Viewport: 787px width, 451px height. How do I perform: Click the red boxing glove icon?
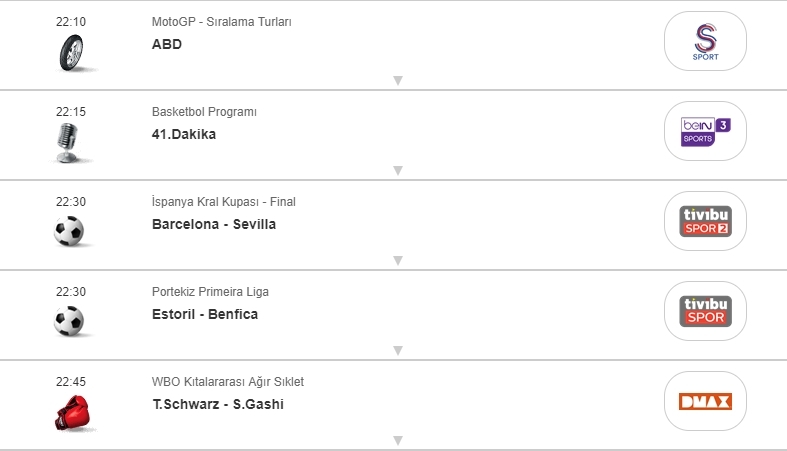[70, 412]
